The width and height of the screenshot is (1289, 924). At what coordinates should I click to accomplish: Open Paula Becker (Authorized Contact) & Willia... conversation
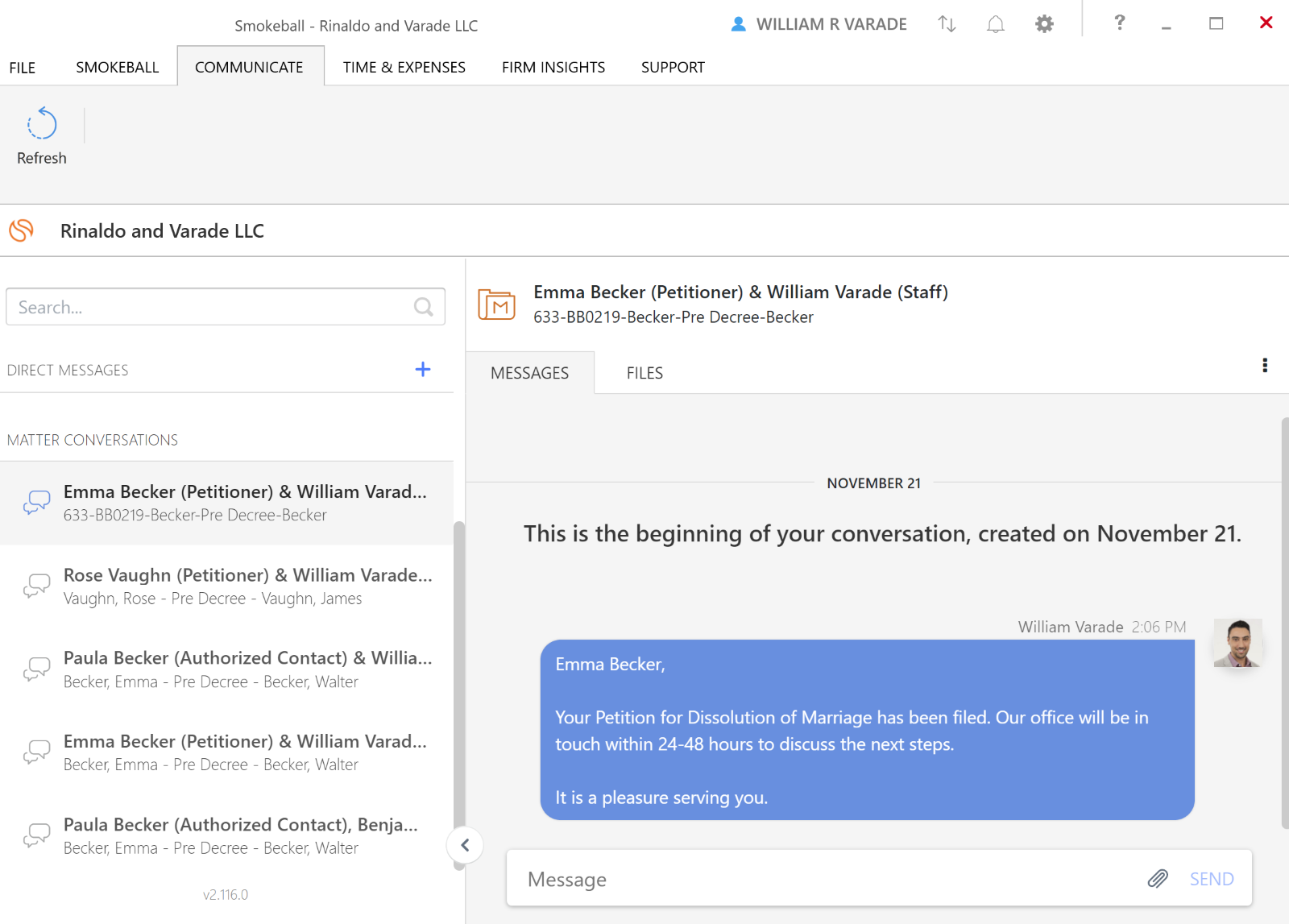tap(226, 669)
